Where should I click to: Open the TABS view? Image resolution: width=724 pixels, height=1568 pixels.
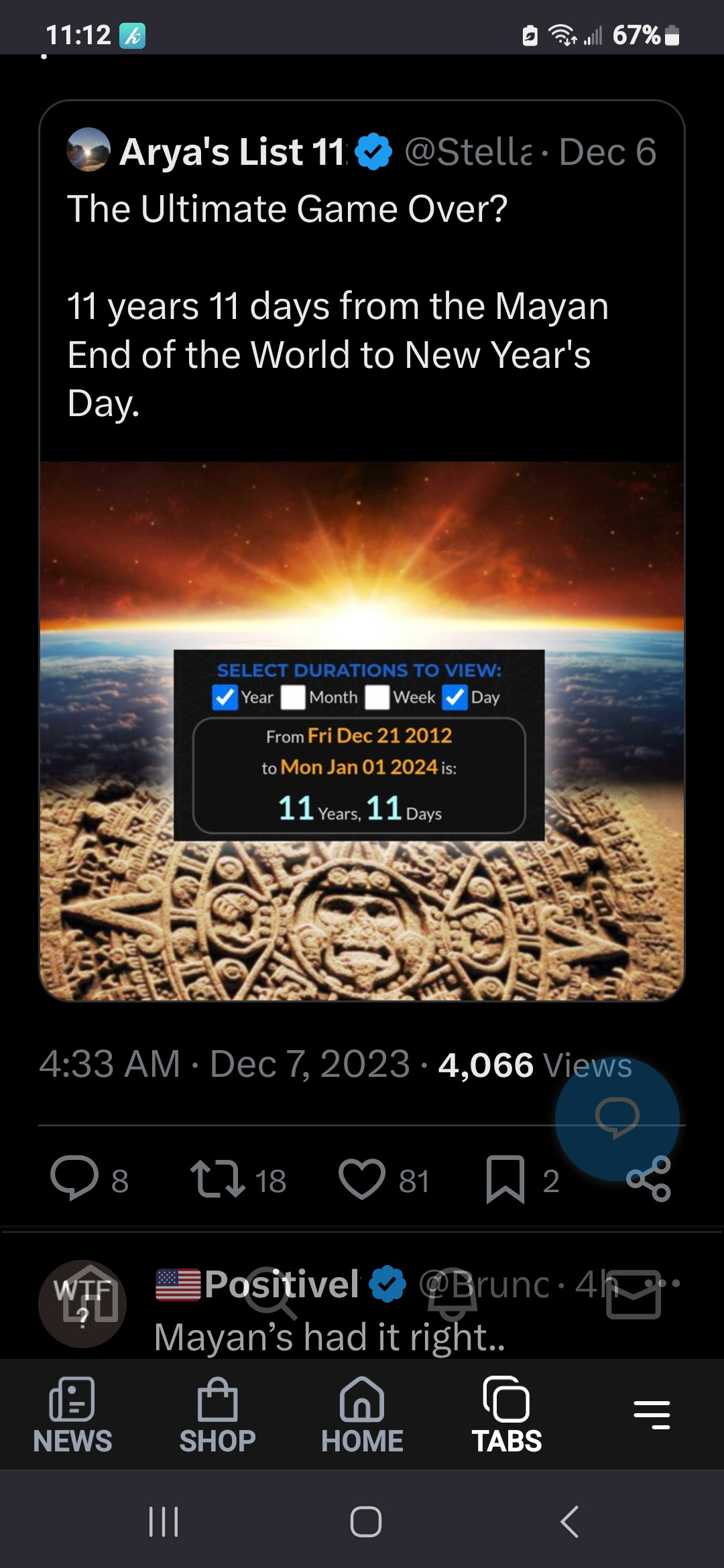coord(507,1414)
